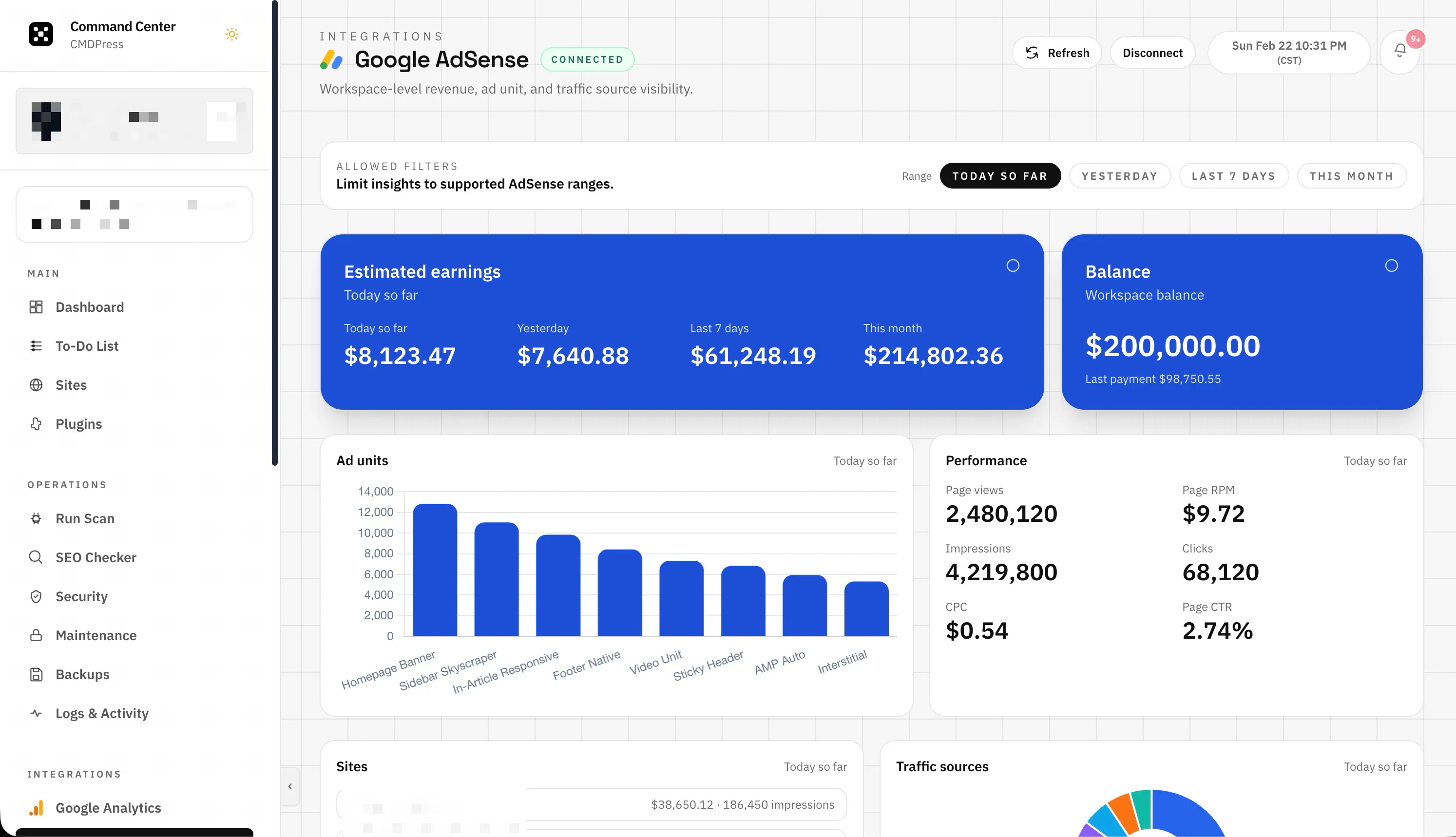Navigate to Sites in the sidebar

coord(134,385)
